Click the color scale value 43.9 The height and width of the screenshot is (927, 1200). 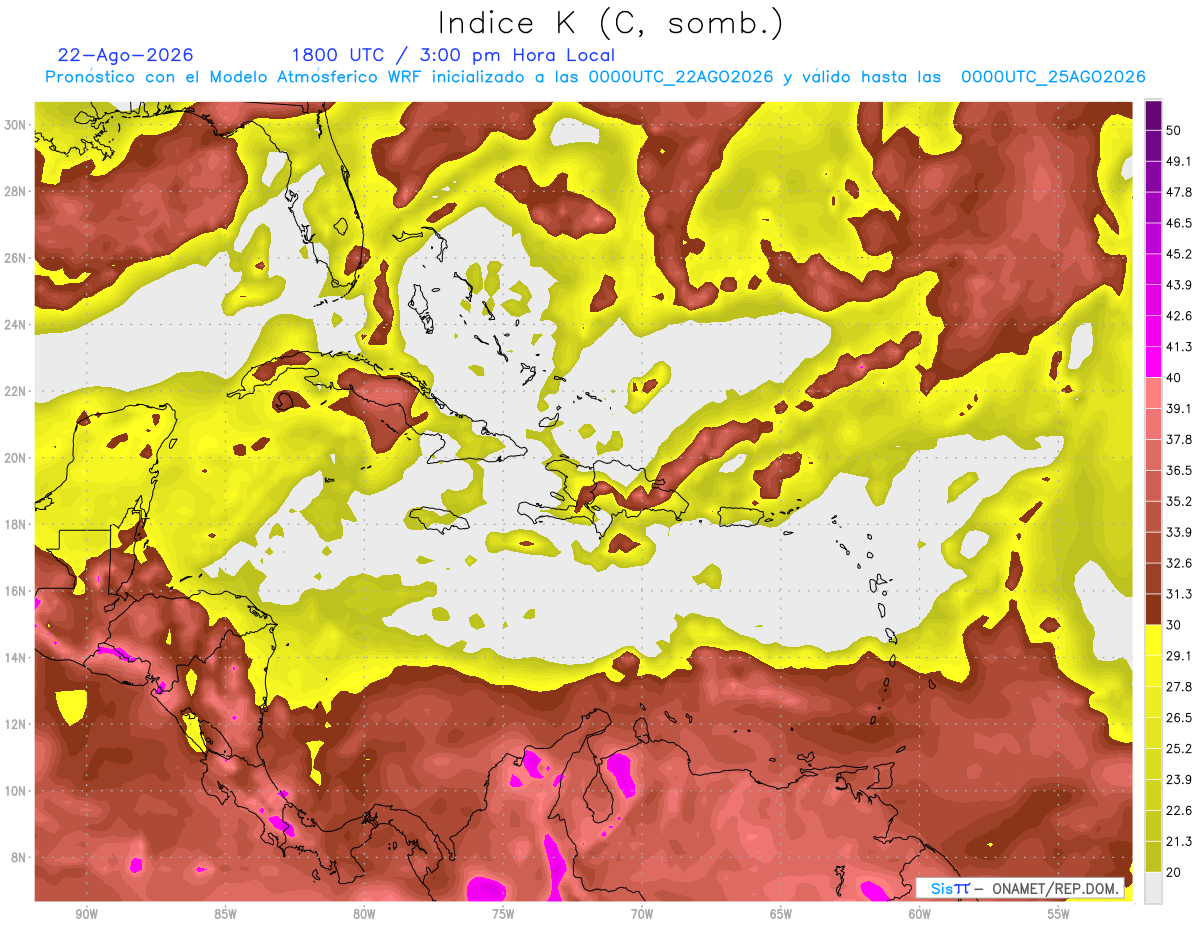tap(1179, 285)
